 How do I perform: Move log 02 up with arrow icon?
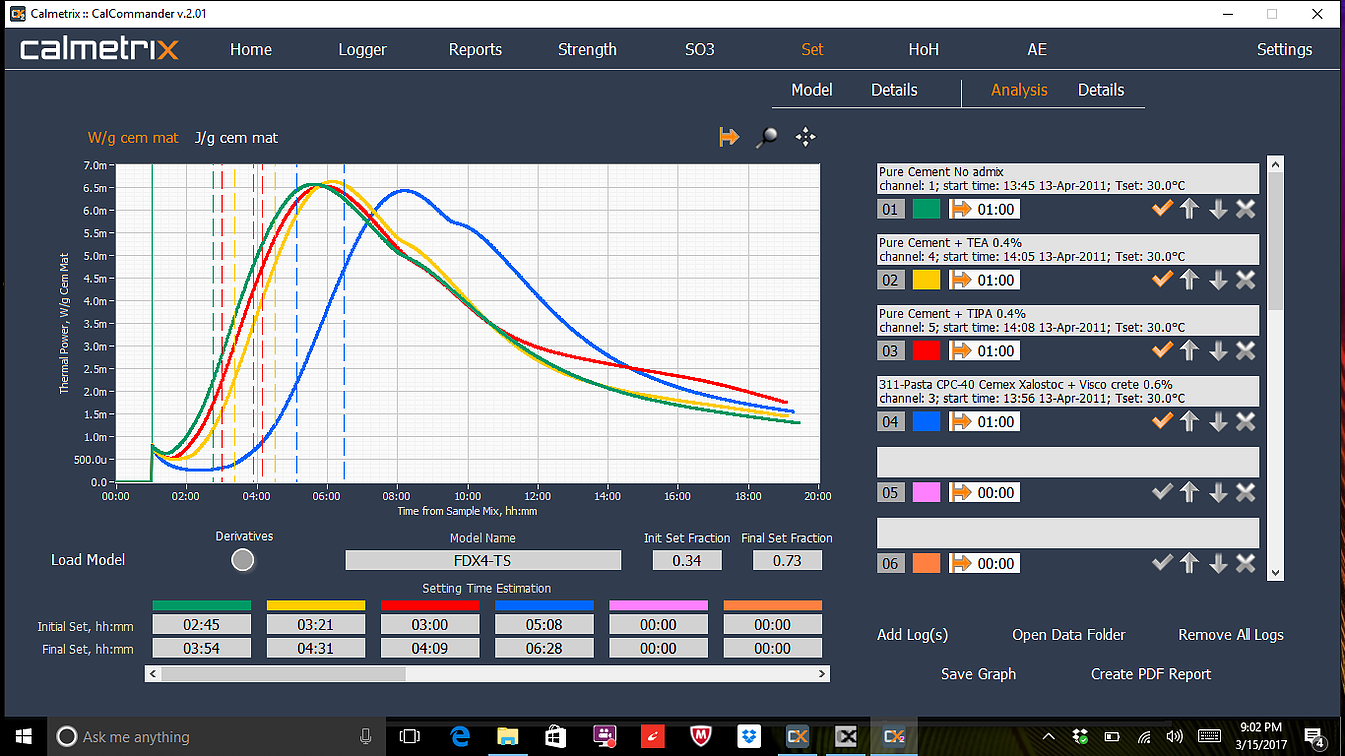(1189, 280)
